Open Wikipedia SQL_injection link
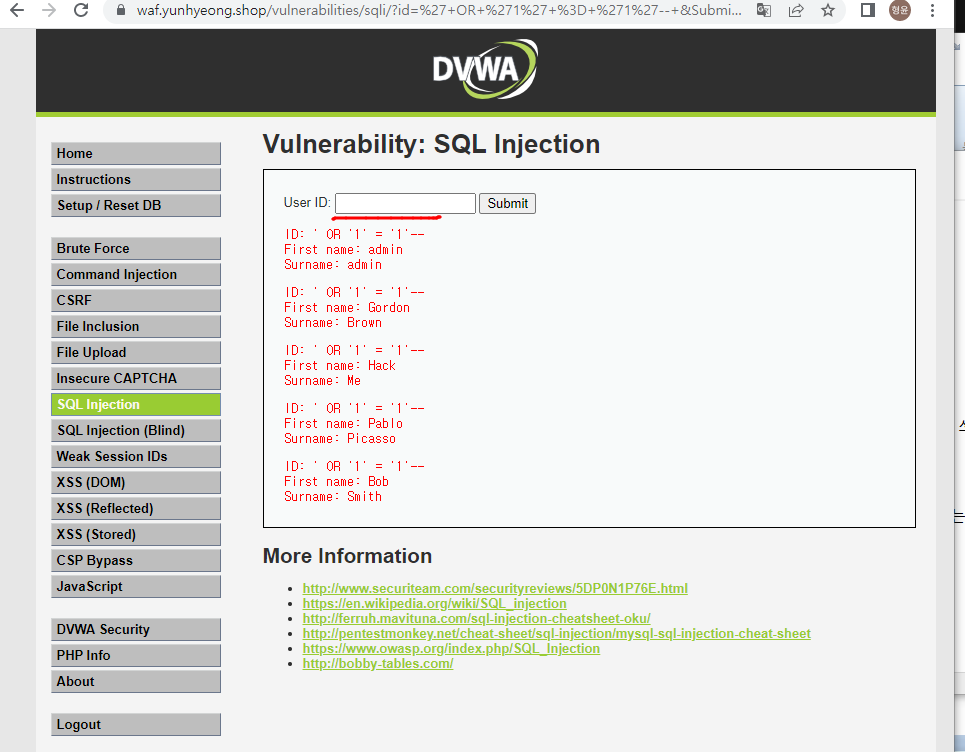The image size is (965, 752). tap(434, 604)
